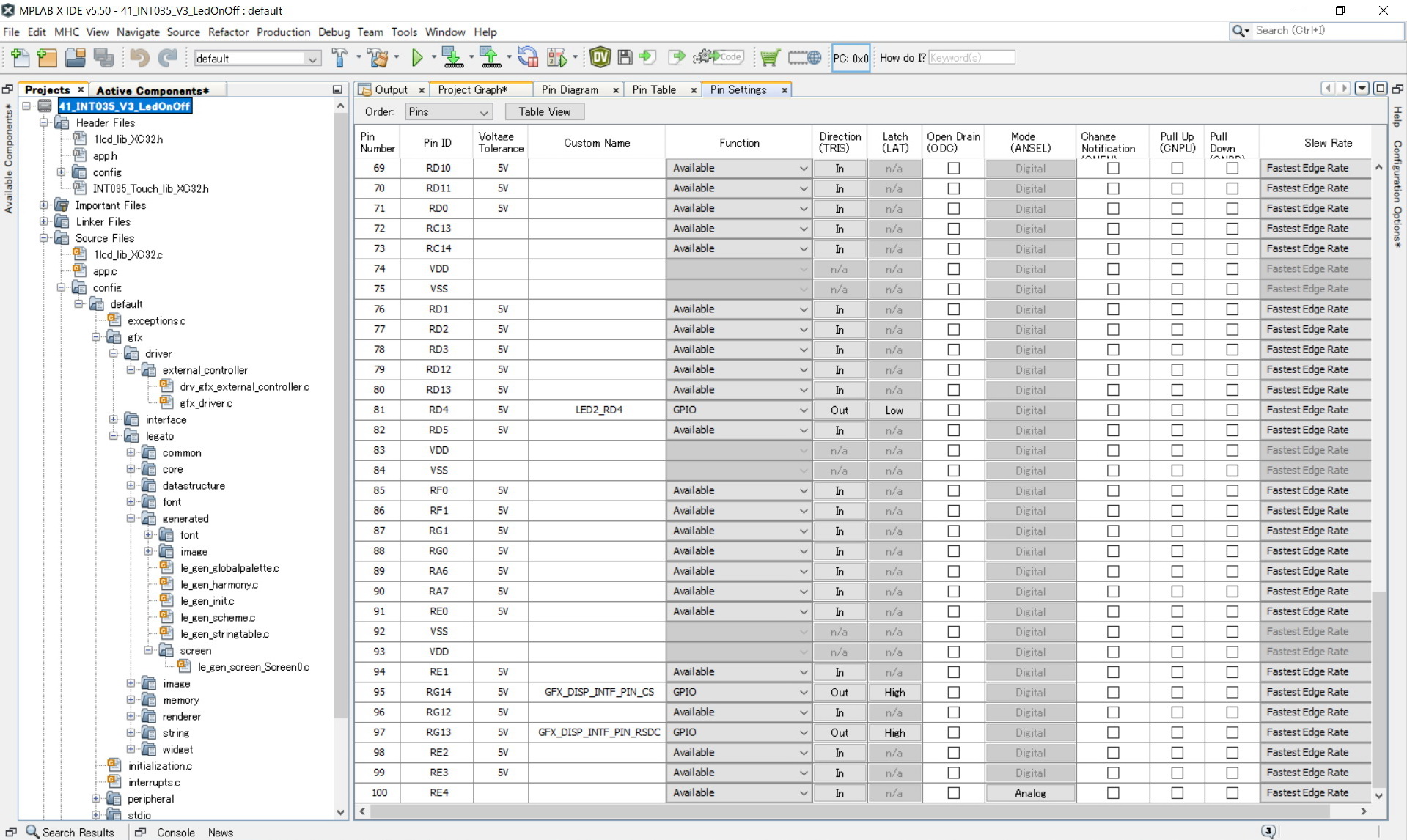Open the Function dropdown for pin RD4

pos(738,410)
